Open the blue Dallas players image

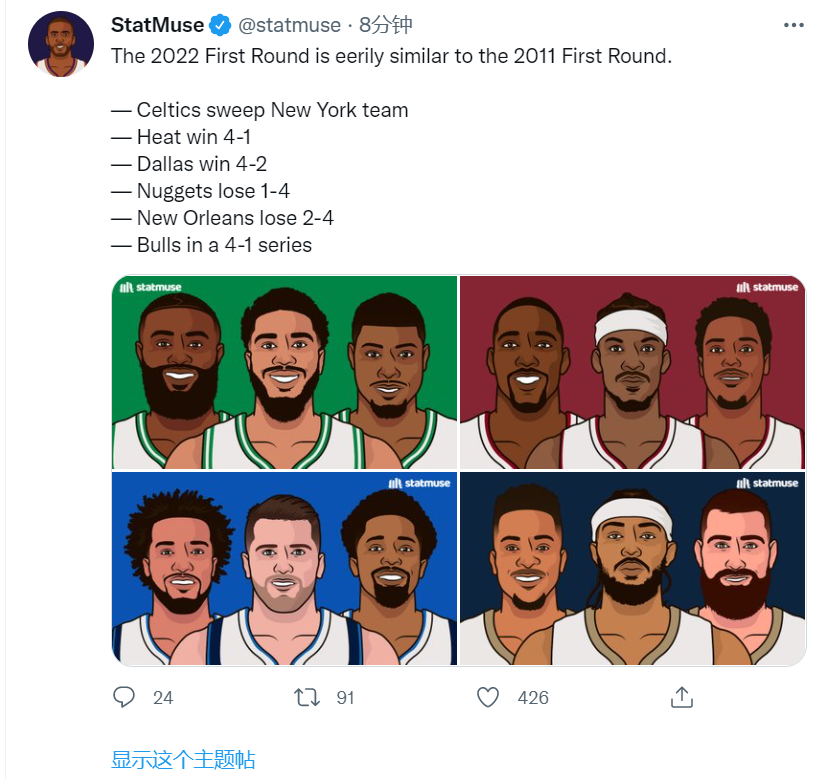(x=284, y=568)
